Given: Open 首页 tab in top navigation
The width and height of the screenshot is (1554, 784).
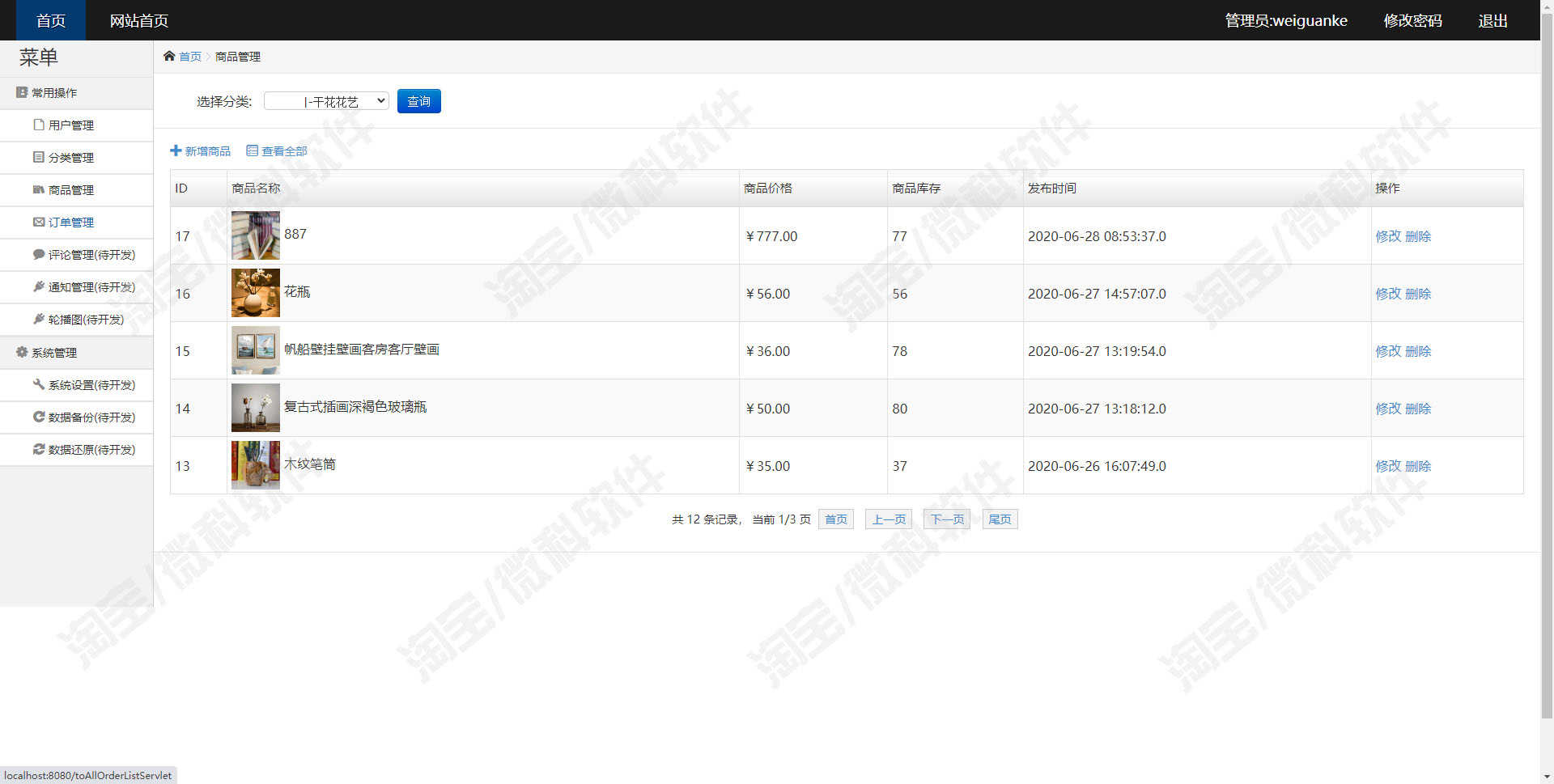Looking at the screenshot, I should (51, 20).
